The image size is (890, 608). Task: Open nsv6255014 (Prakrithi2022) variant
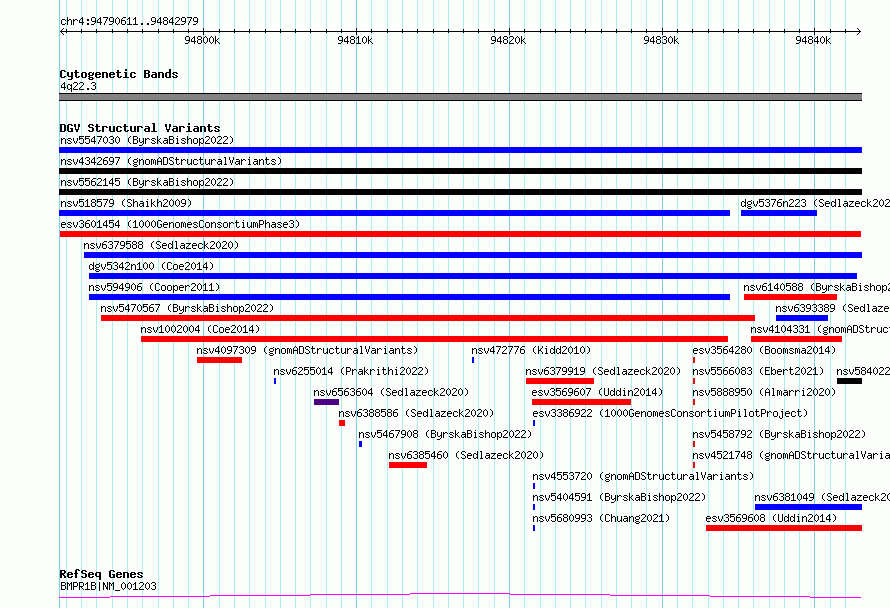351,371
